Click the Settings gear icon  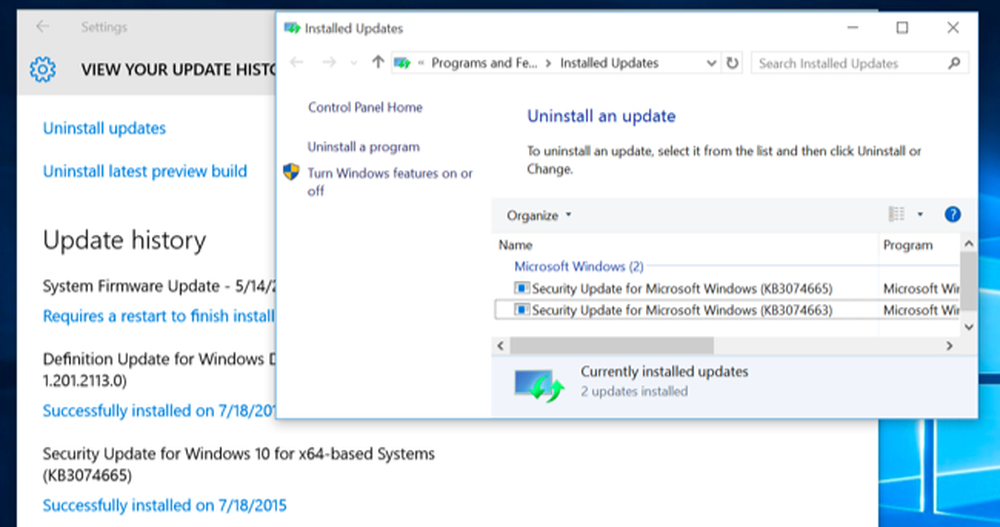click(43, 69)
